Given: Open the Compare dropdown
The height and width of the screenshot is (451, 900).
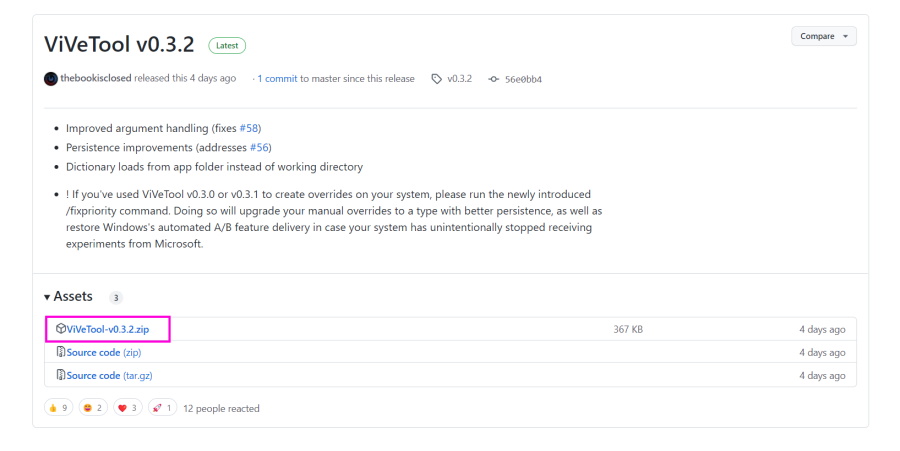Looking at the screenshot, I should coord(823,36).
